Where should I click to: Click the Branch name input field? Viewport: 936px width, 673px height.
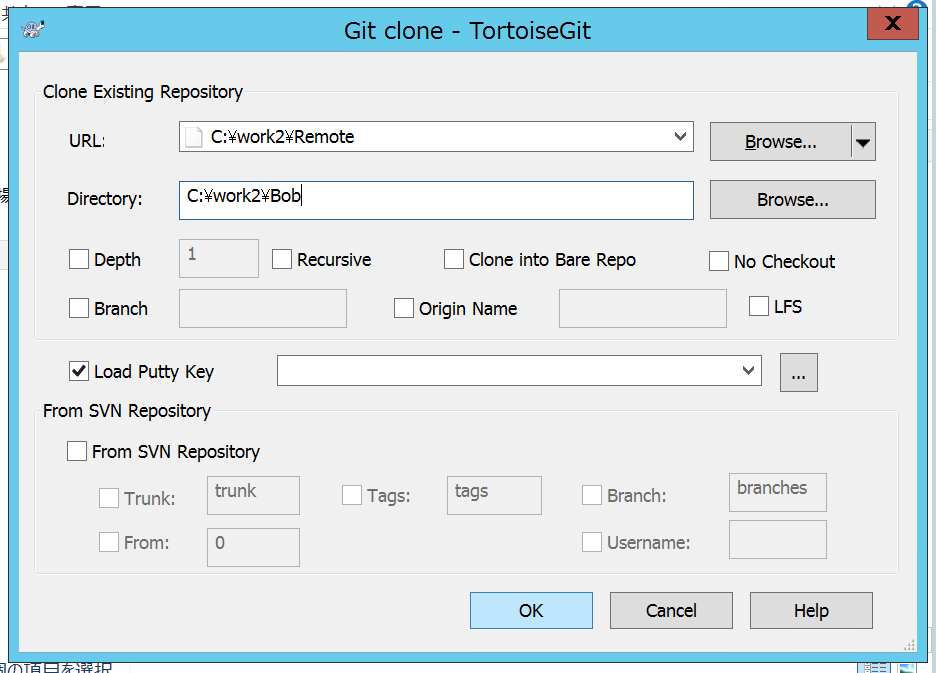tap(263, 309)
